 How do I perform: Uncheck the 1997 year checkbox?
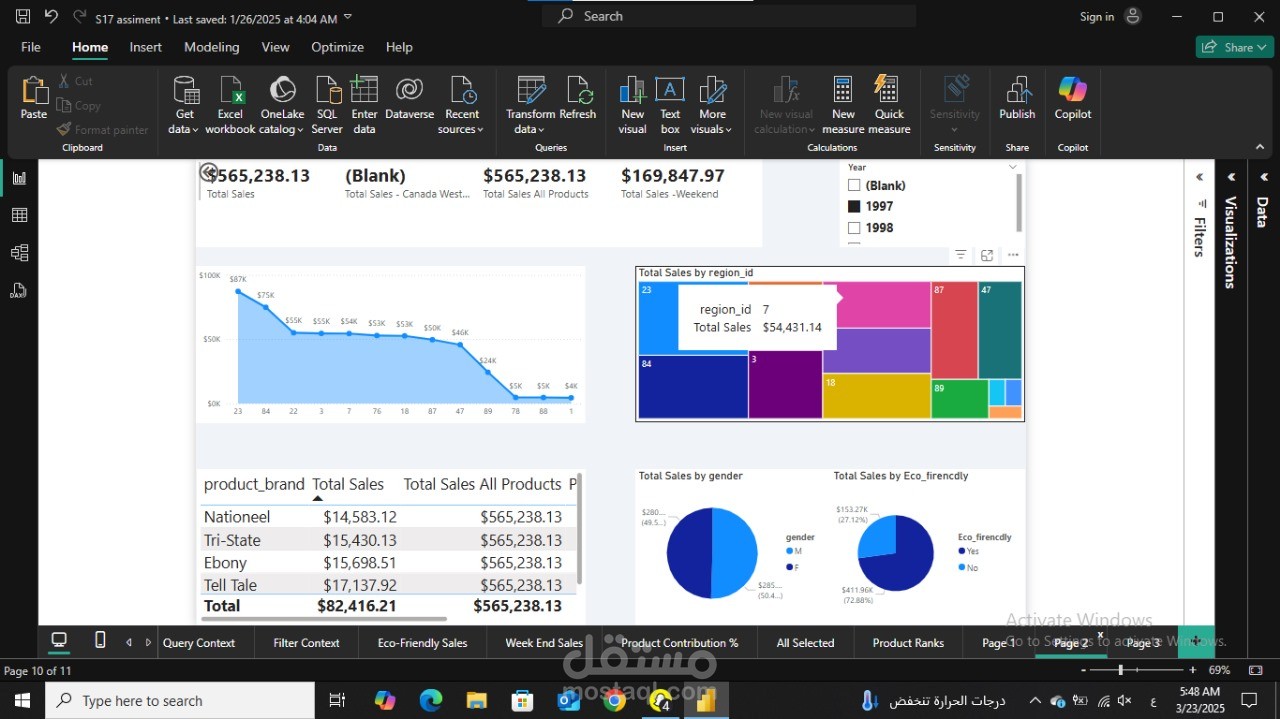coord(854,206)
